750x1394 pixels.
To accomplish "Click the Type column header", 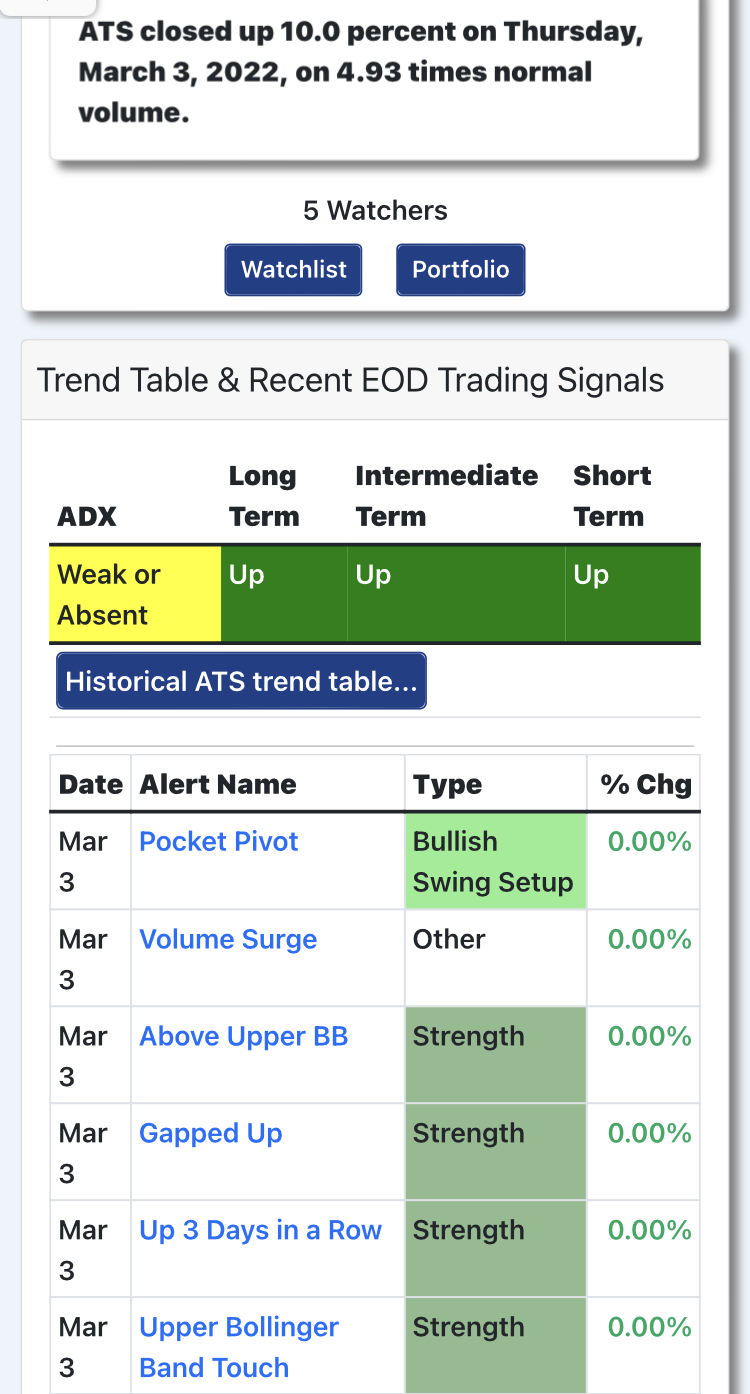I will (x=447, y=784).
